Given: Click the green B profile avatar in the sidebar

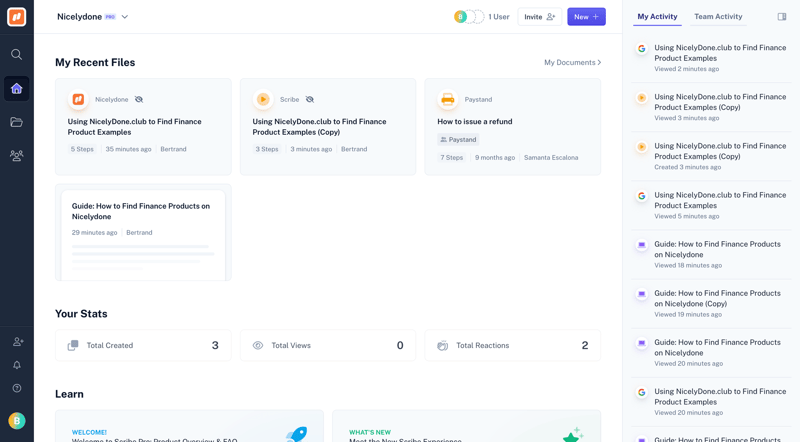Looking at the screenshot, I should pos(17,421).
